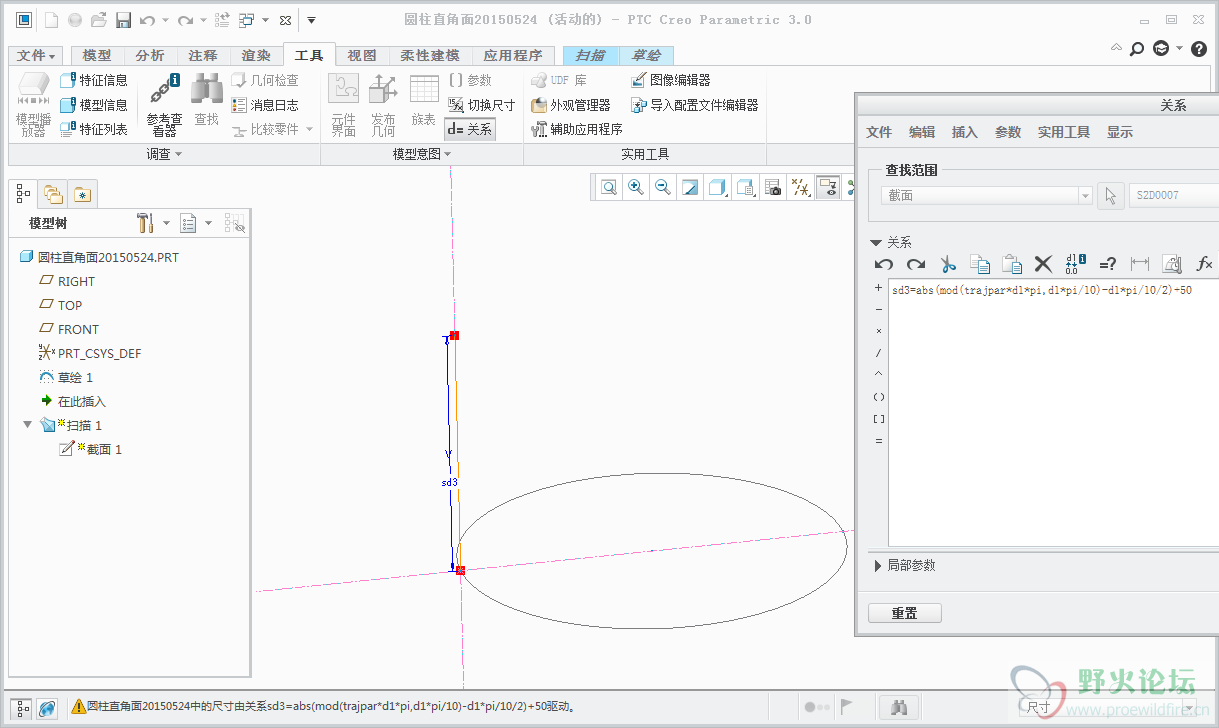
Task: Click the 关系 (Relations) tool in ribbon
Action: coord(470,129)
